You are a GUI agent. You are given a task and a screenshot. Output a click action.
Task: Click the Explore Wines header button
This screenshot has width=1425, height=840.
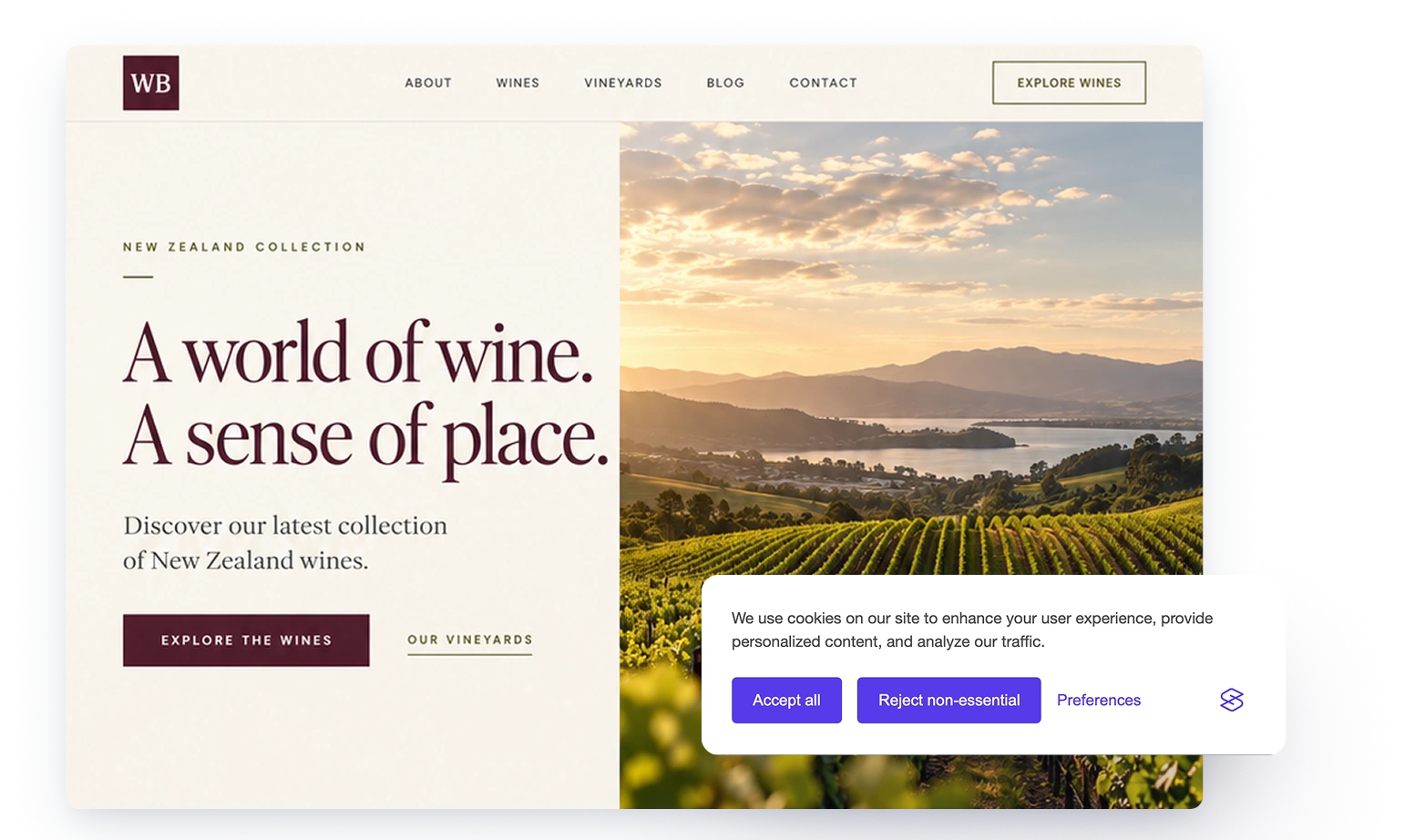click(x=1069, y=83)
